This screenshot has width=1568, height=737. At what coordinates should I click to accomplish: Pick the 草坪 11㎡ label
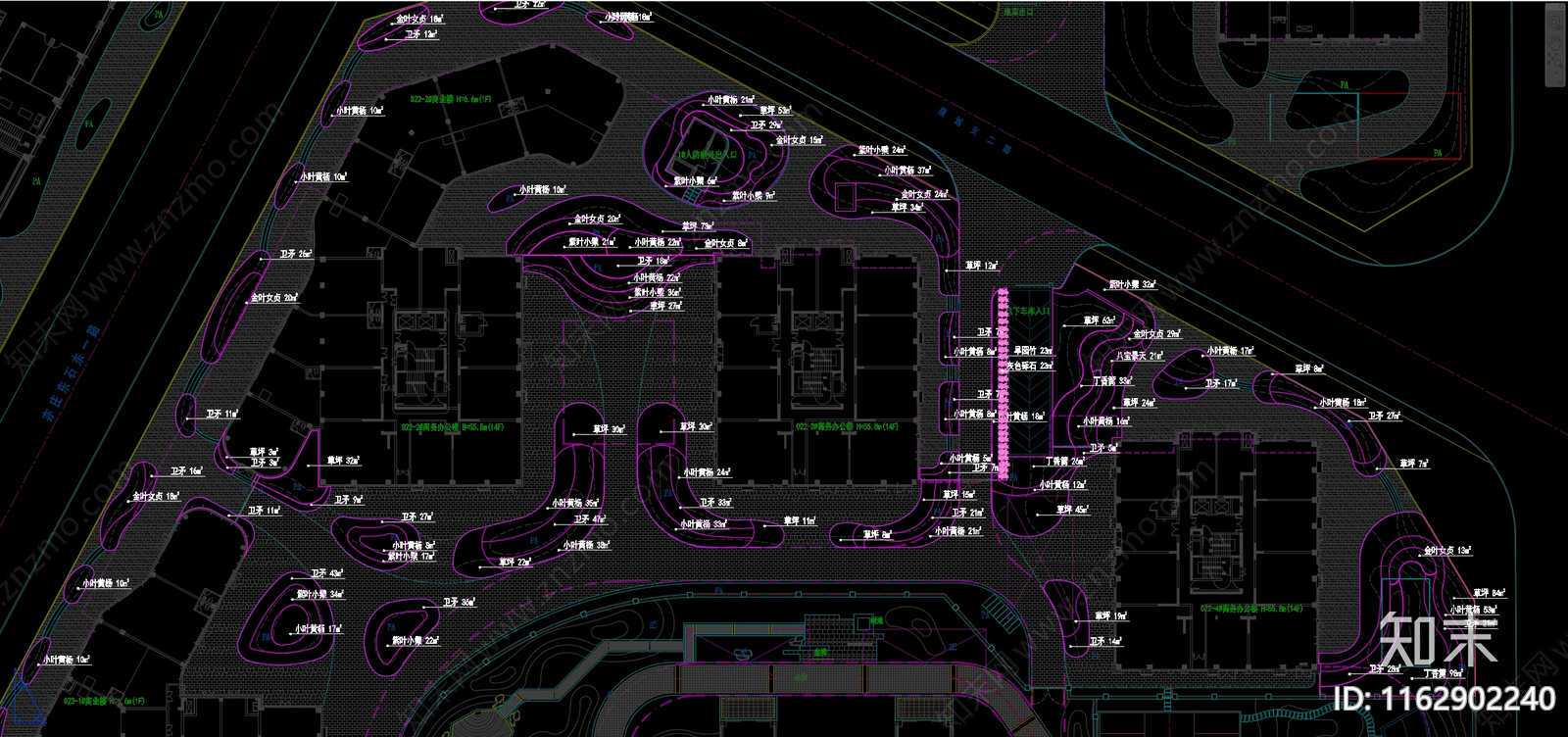(801, 521)
